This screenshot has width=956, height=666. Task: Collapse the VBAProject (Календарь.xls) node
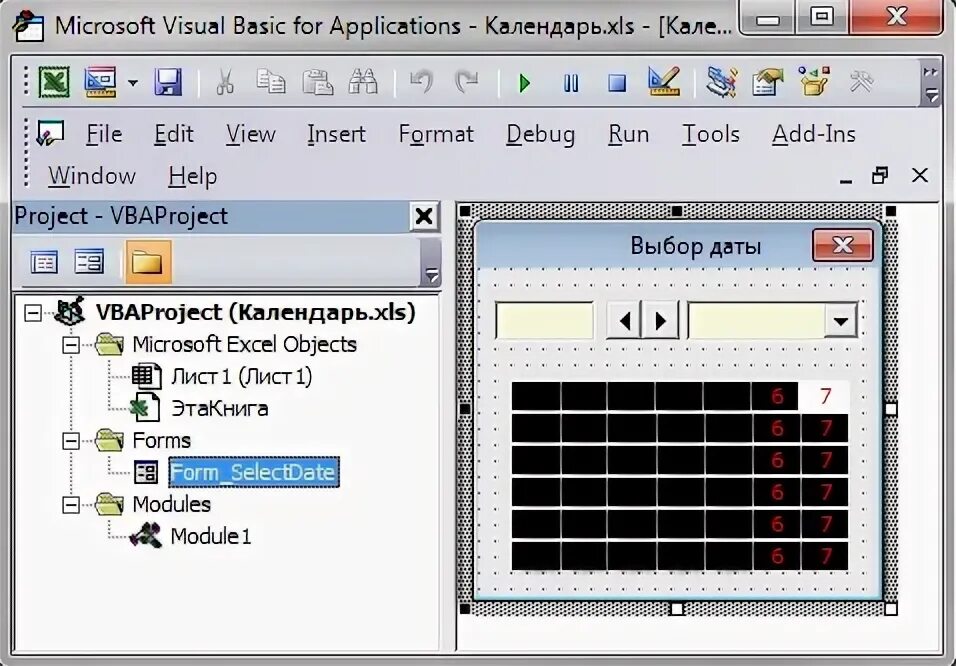[x=33, y=313]
